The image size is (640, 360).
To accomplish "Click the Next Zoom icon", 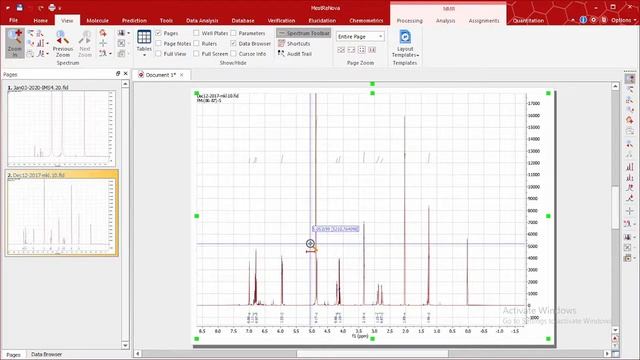I will tap(85, 37).
